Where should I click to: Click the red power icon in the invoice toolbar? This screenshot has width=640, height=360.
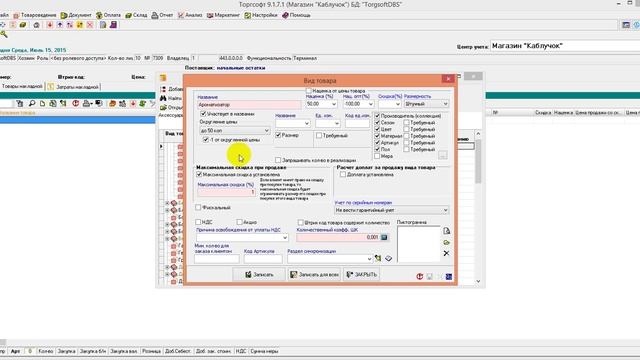click(75, 104)
